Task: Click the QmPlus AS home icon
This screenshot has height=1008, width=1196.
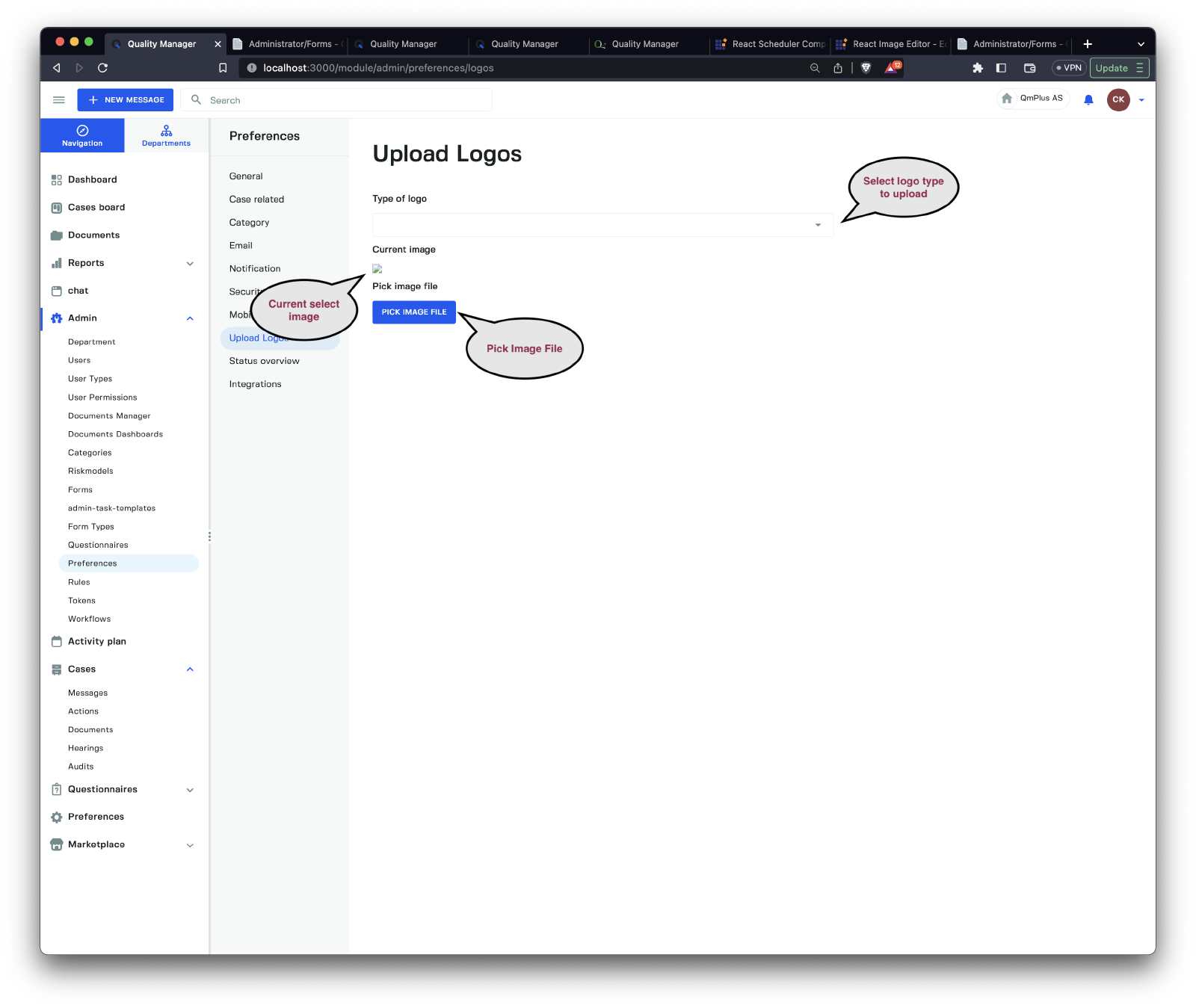Action: point(1007,99)
